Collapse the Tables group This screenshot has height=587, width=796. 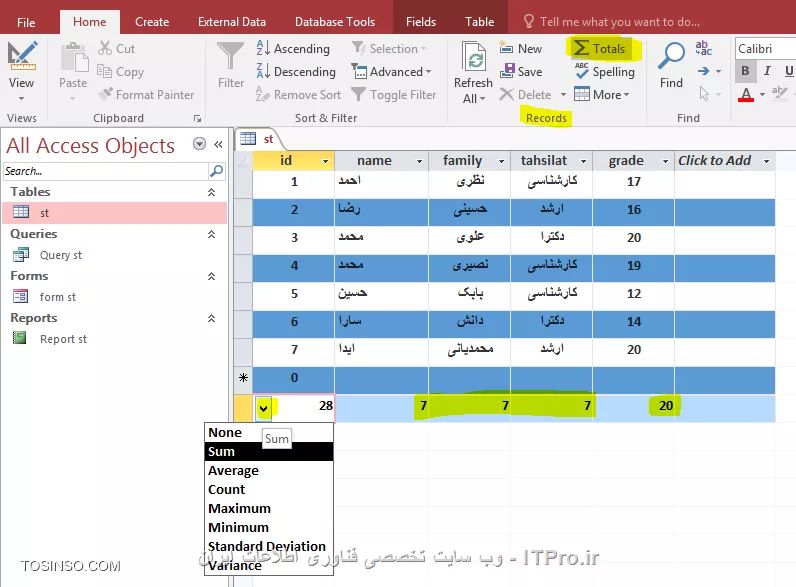point(212,192)
